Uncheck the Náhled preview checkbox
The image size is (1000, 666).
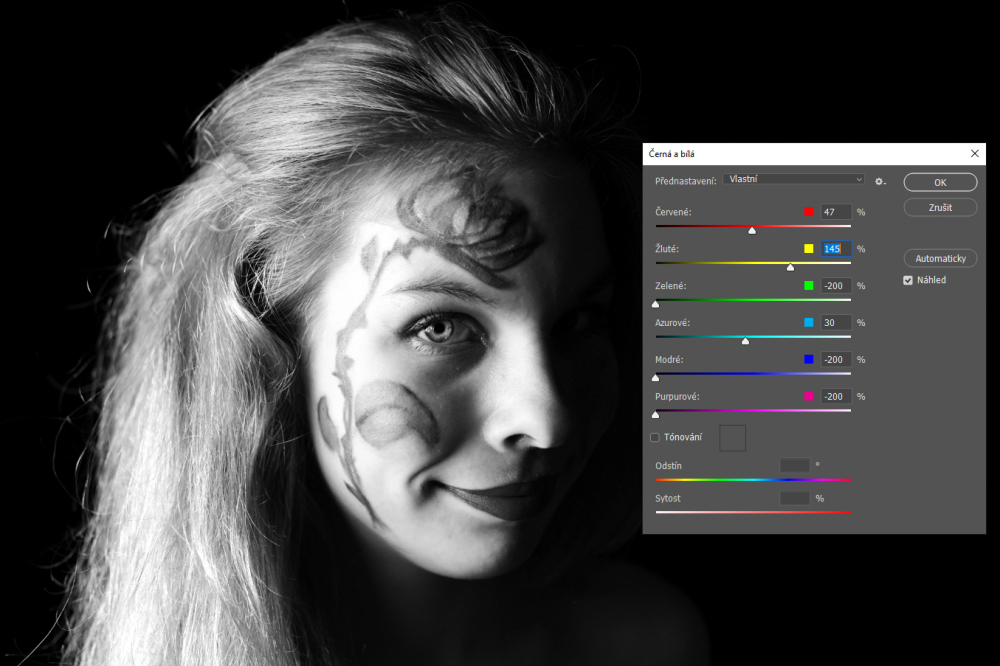(x=908, y=280)
